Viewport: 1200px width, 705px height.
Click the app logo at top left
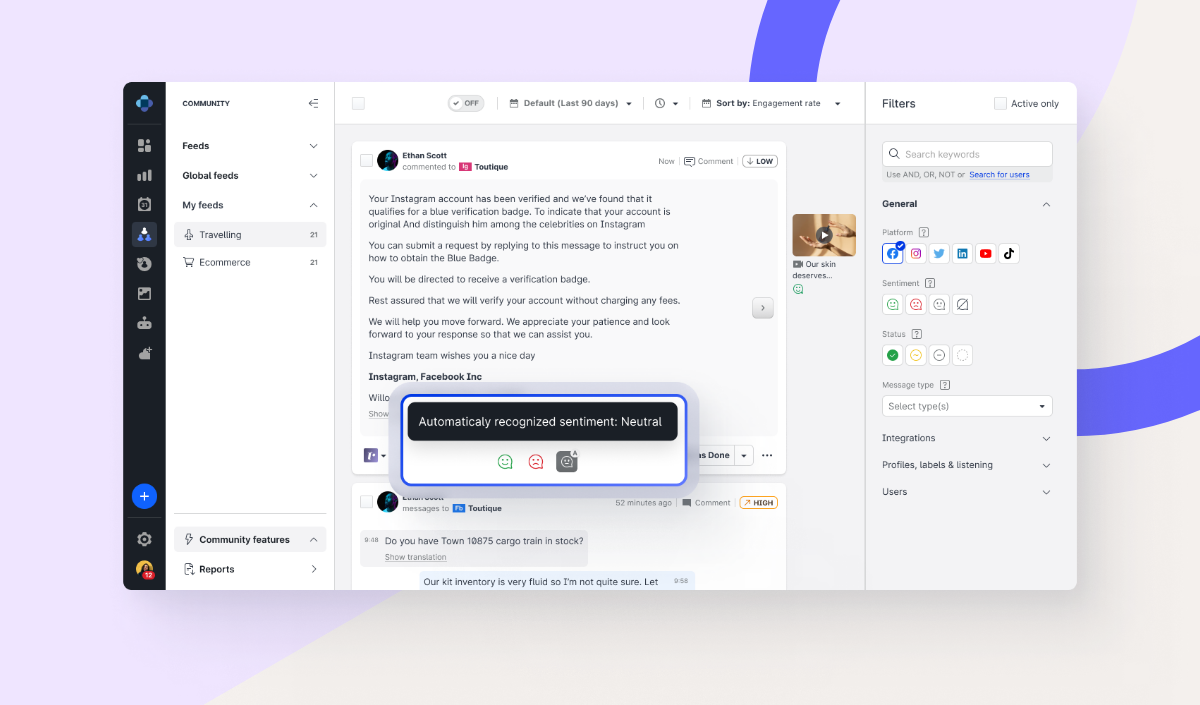pos(144,102)
